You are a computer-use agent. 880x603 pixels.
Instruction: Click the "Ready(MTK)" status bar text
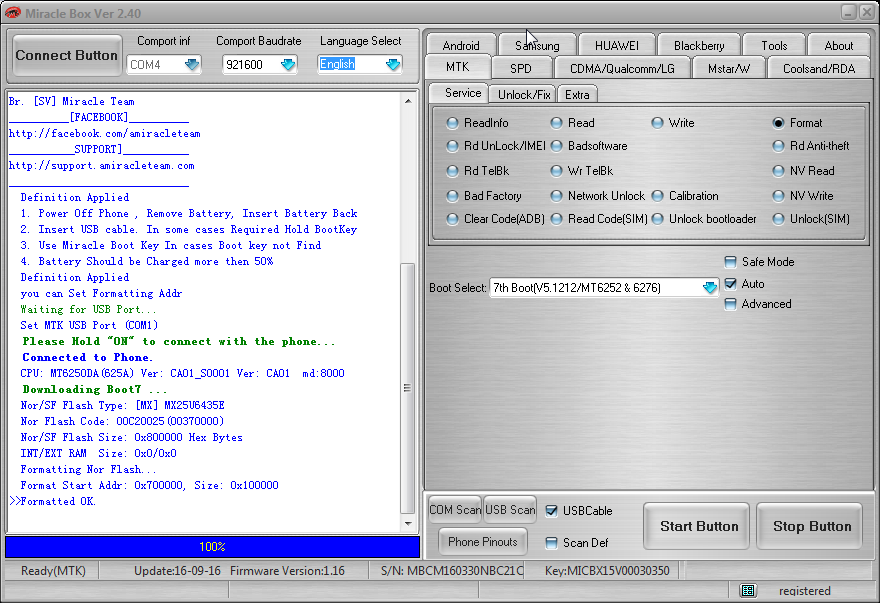[53, 570]
